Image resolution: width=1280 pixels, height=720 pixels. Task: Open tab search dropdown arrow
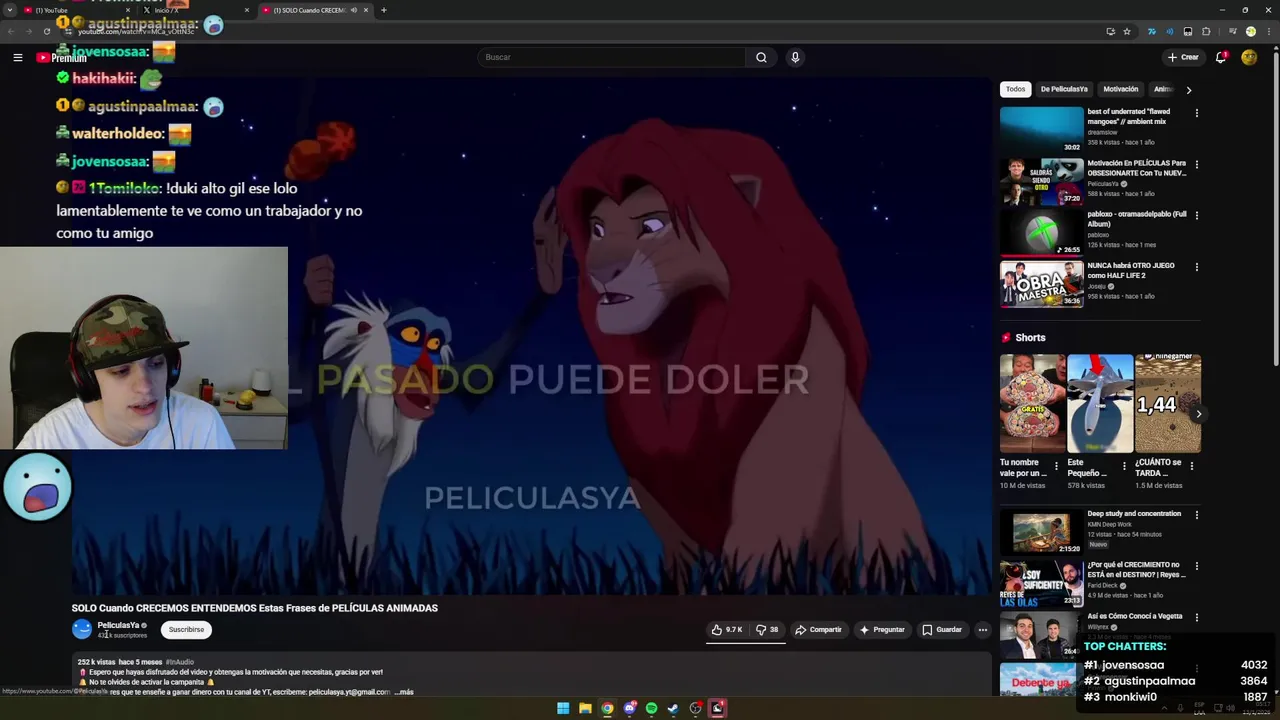tap(11, 10)
